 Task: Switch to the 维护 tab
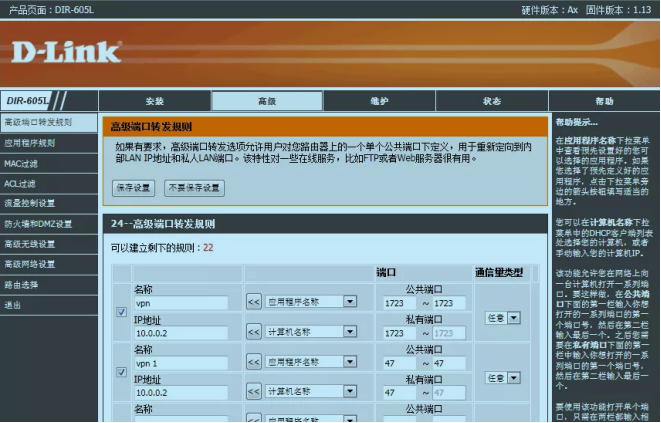coord(379,101)
